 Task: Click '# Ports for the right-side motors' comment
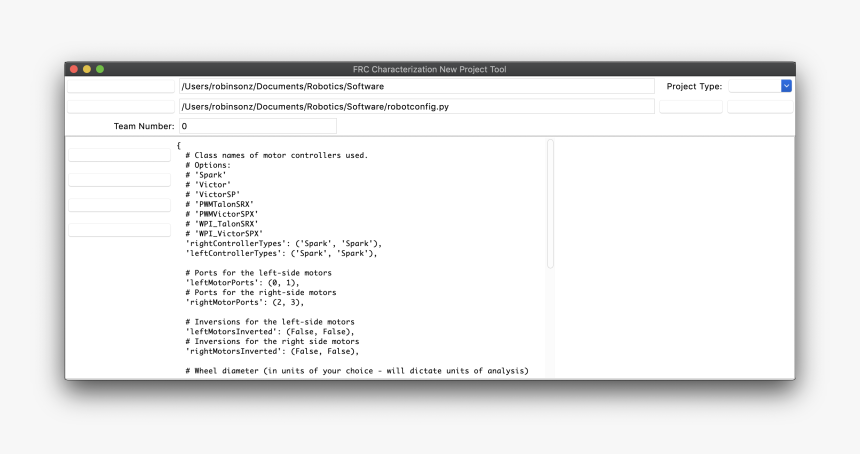click(261, 293)
